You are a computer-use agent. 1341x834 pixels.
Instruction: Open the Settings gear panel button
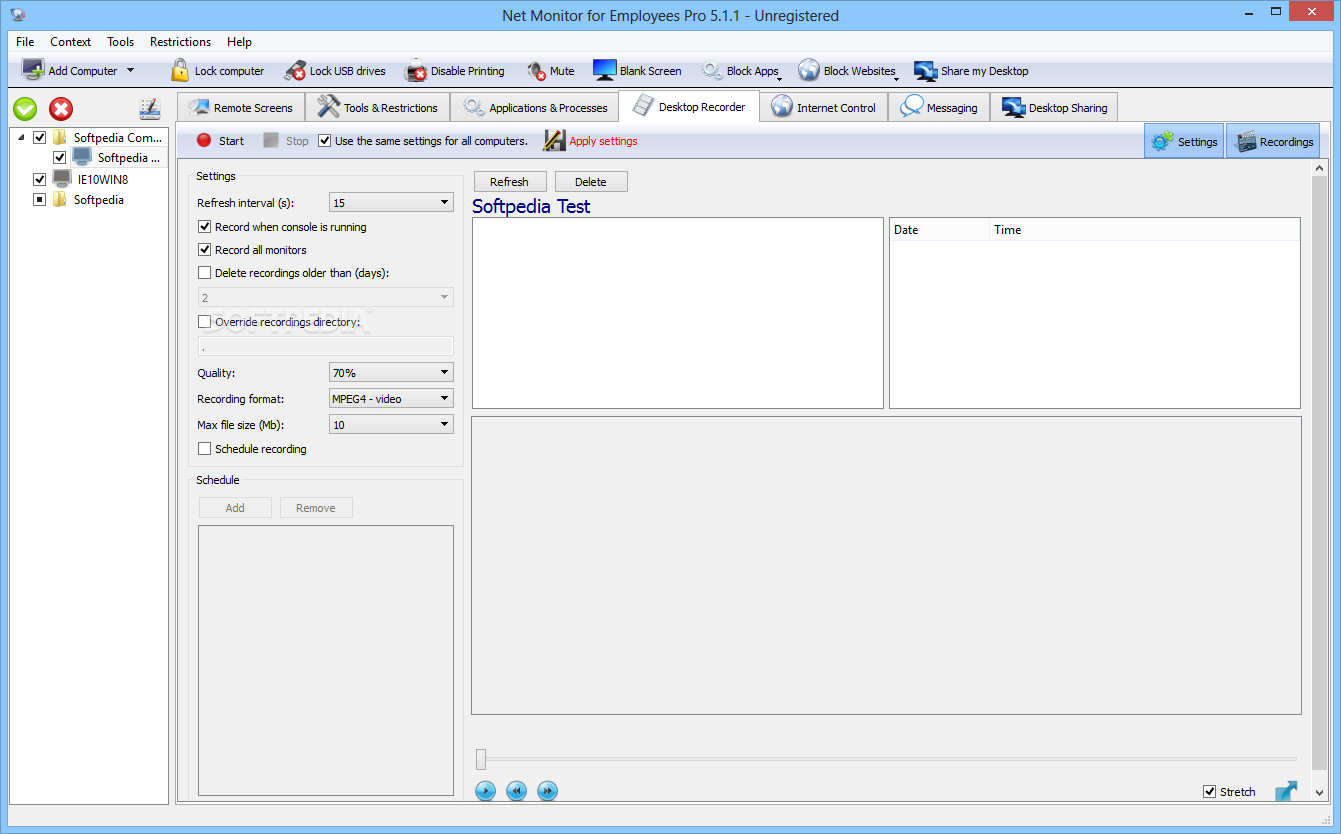coord(1184,141)
